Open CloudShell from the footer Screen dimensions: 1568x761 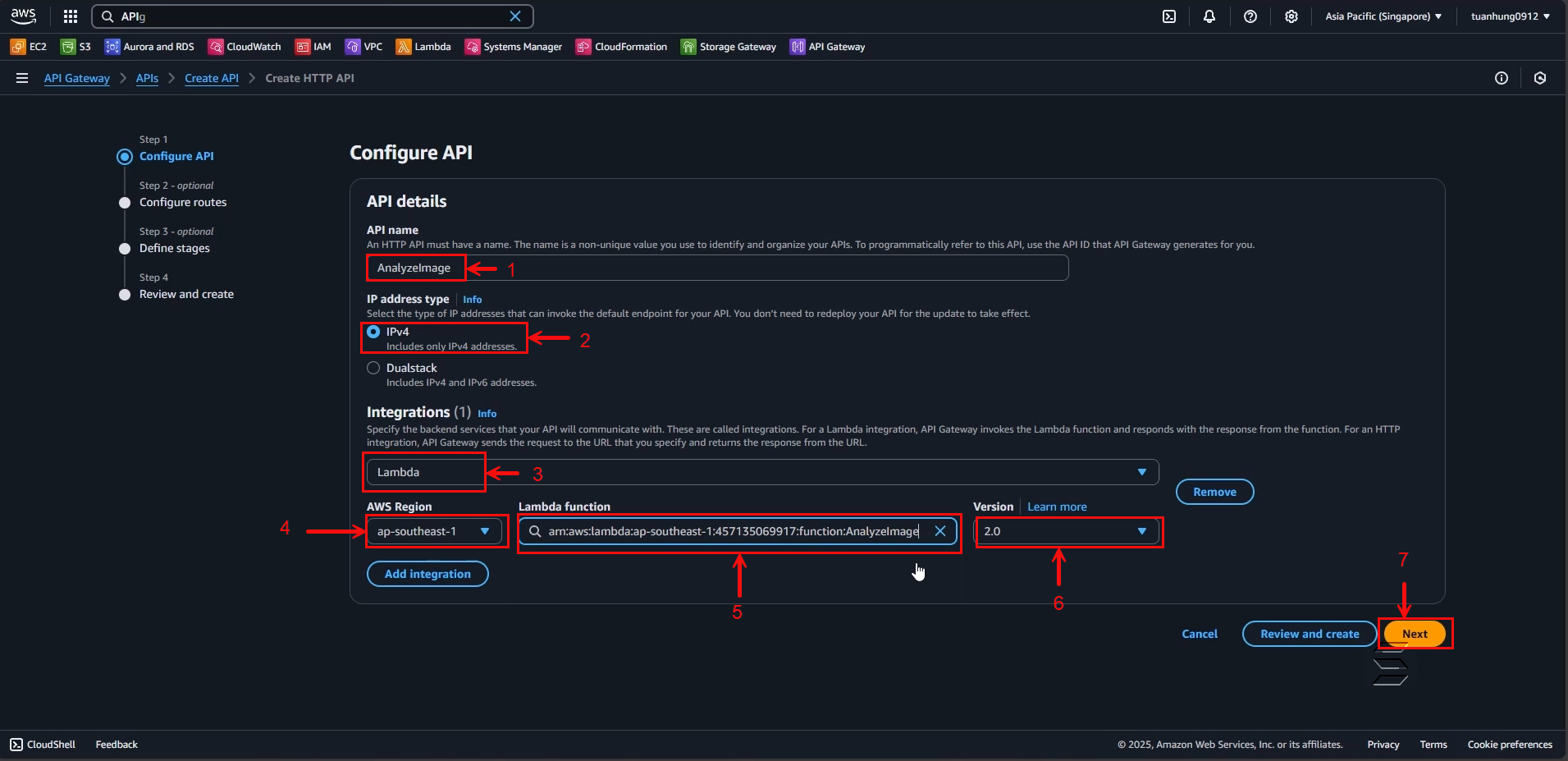click(43, 745)
